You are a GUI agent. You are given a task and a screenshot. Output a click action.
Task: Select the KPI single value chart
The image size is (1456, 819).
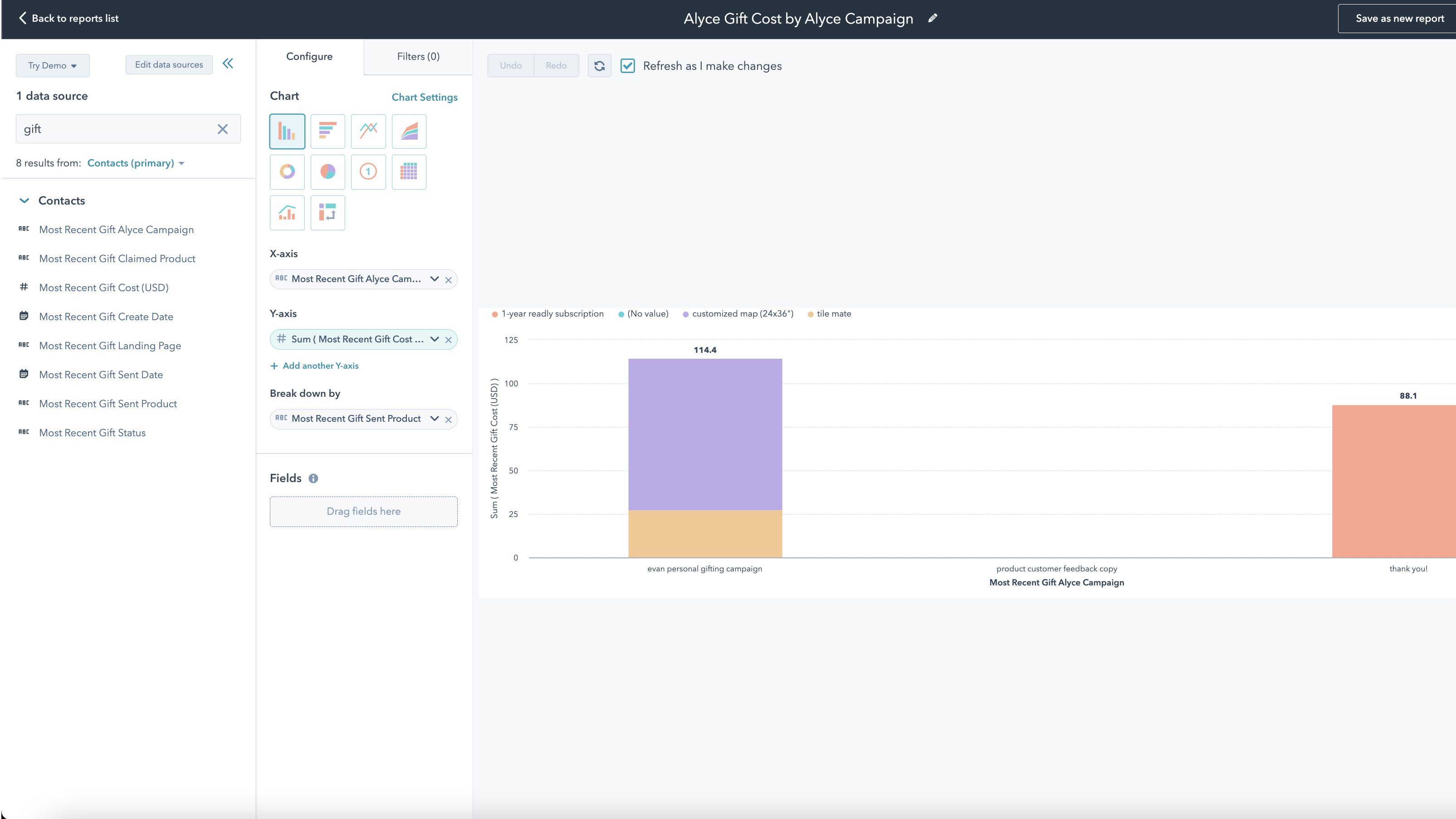tap(368, 172)
